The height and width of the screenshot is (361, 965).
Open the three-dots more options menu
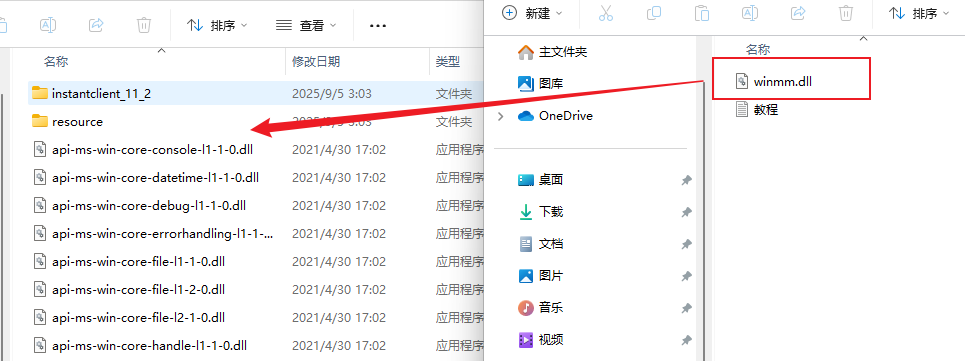pyautogui.click(x=377, y=25)
